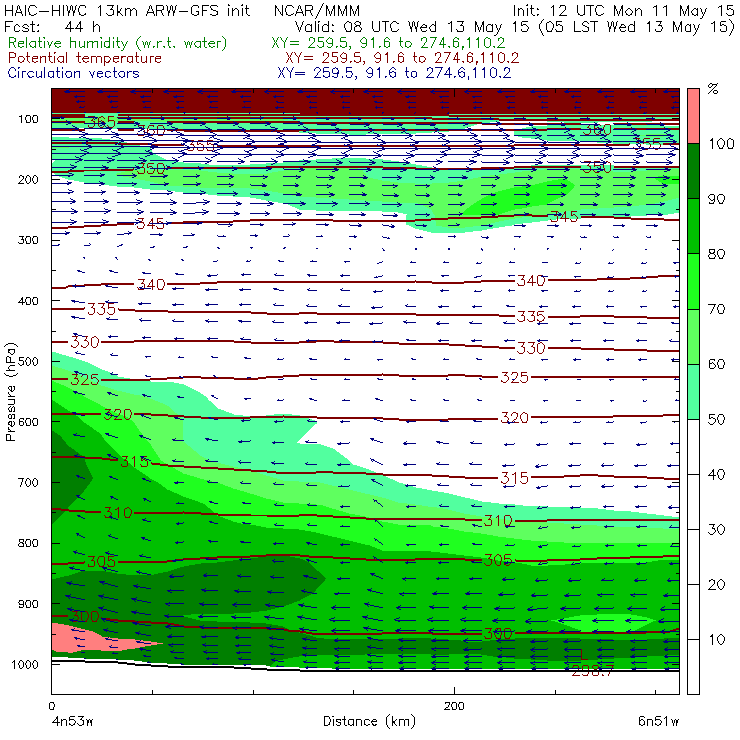Image resolution: width=740 pixels, height=740 pixels.
Task: Select the darkest green 90–100% legend segment
Action: pos(693,171)
